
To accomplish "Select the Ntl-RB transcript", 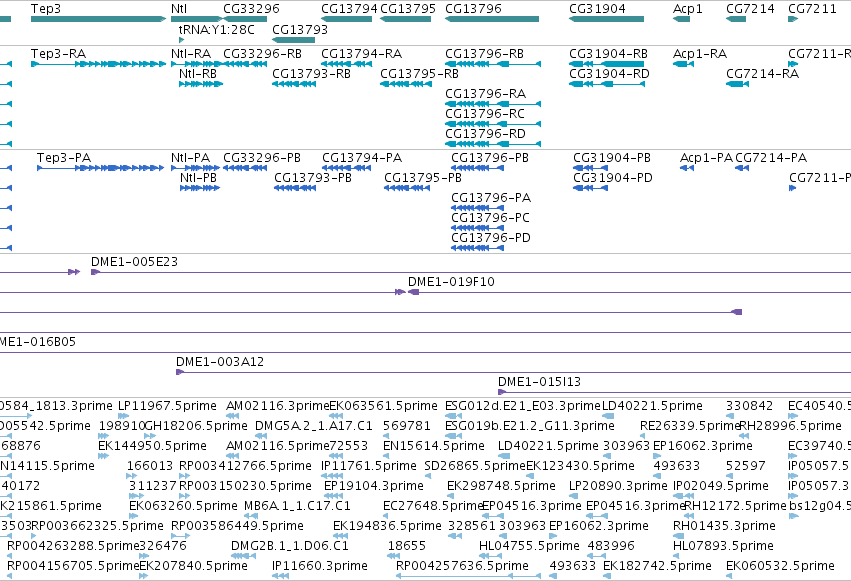I will [201, 84].
